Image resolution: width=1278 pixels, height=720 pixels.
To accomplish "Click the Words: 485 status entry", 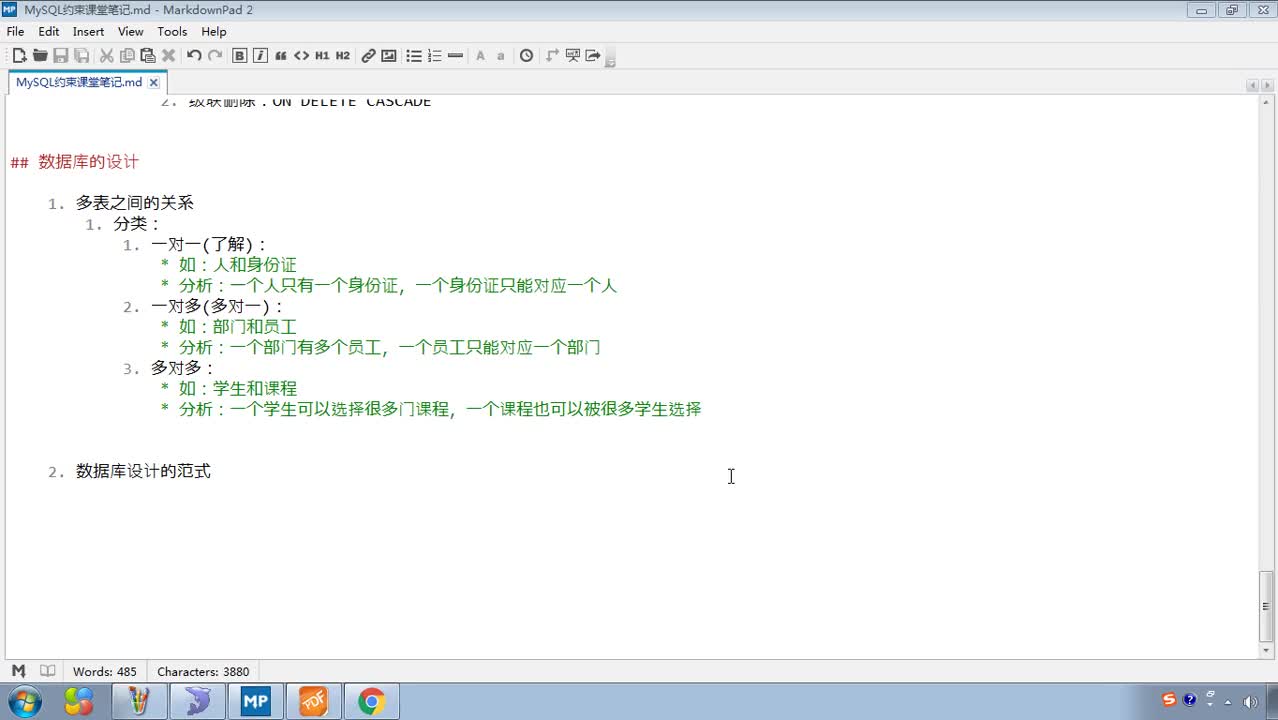I will click(x=105, y=672).
